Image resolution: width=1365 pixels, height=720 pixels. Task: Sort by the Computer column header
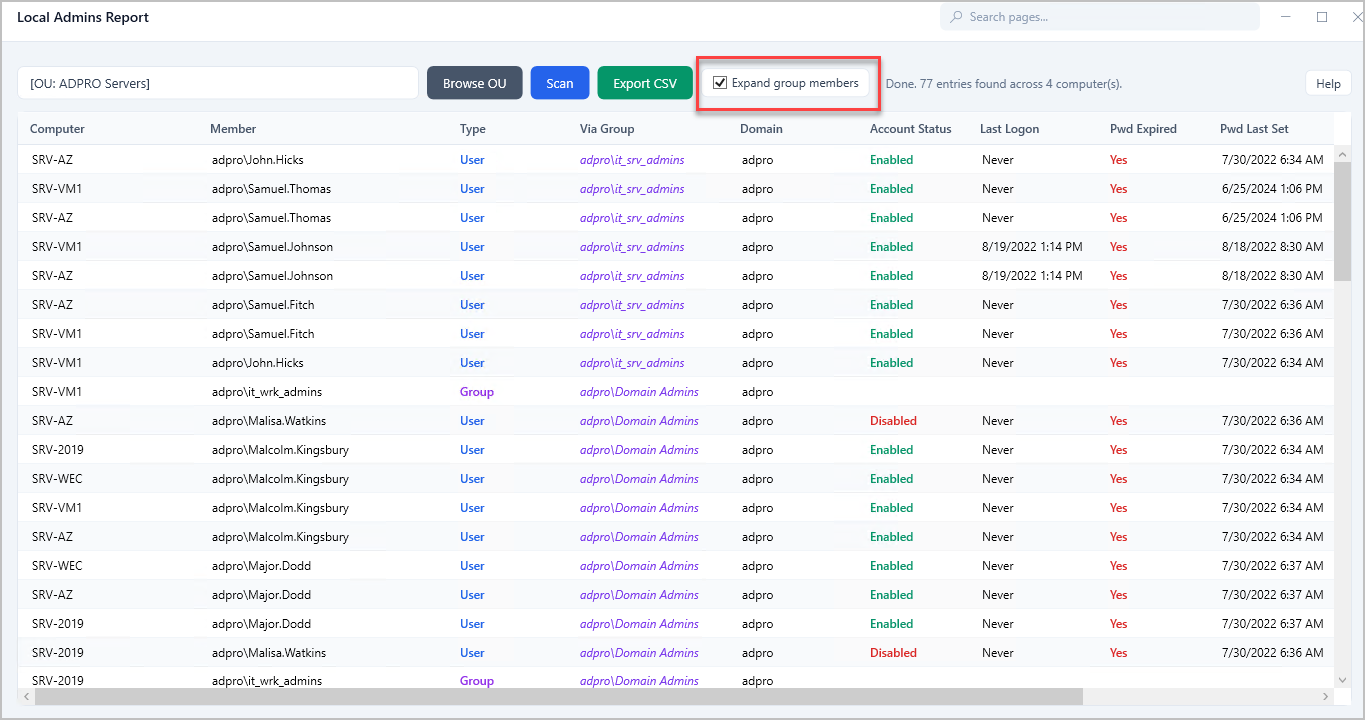57,129
